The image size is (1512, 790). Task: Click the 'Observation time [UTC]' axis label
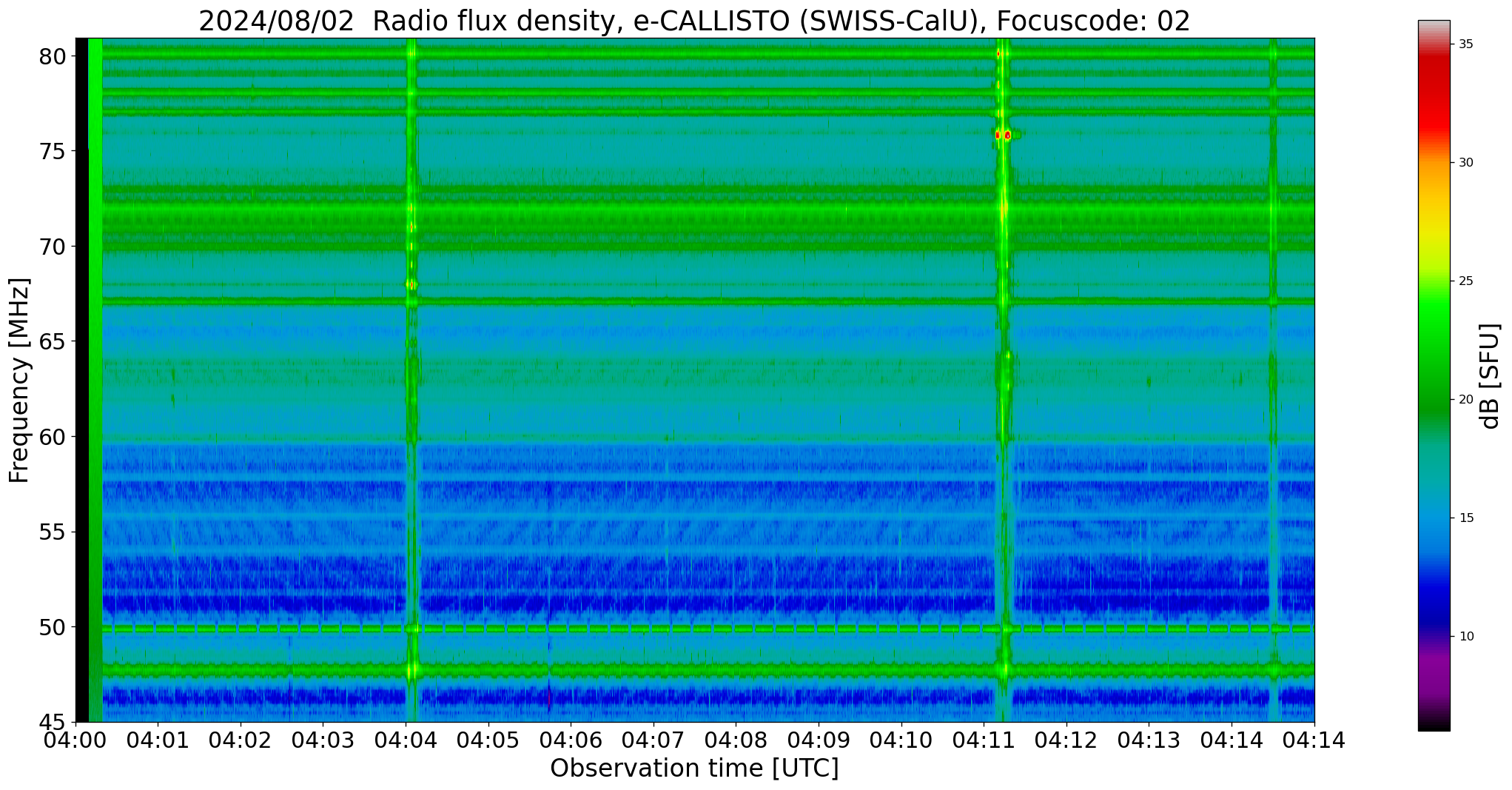coord(694,769)
